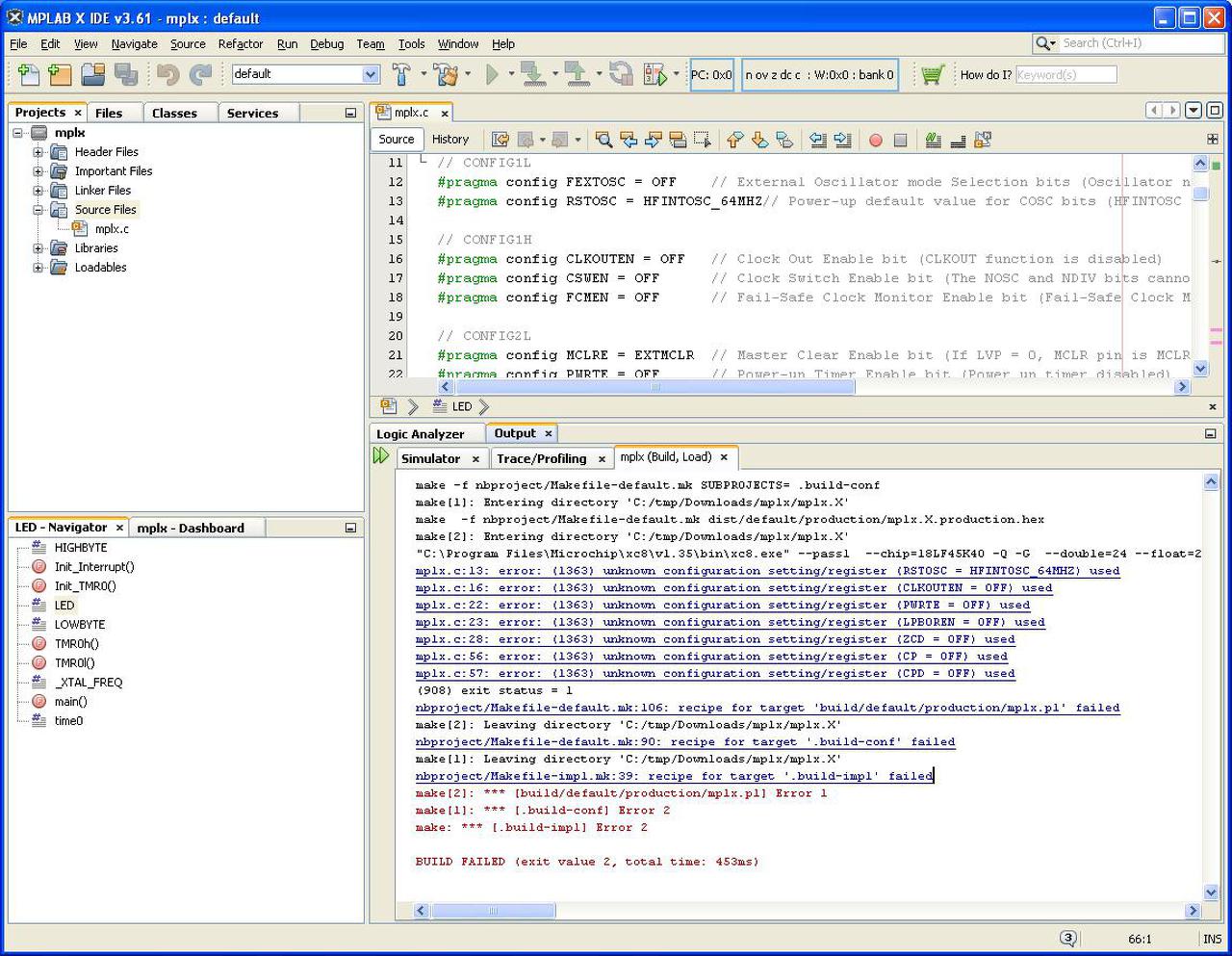Open the mplx.c:57 CPD error link
This screenshot has width=1232, height=956.
coord(715,674)
